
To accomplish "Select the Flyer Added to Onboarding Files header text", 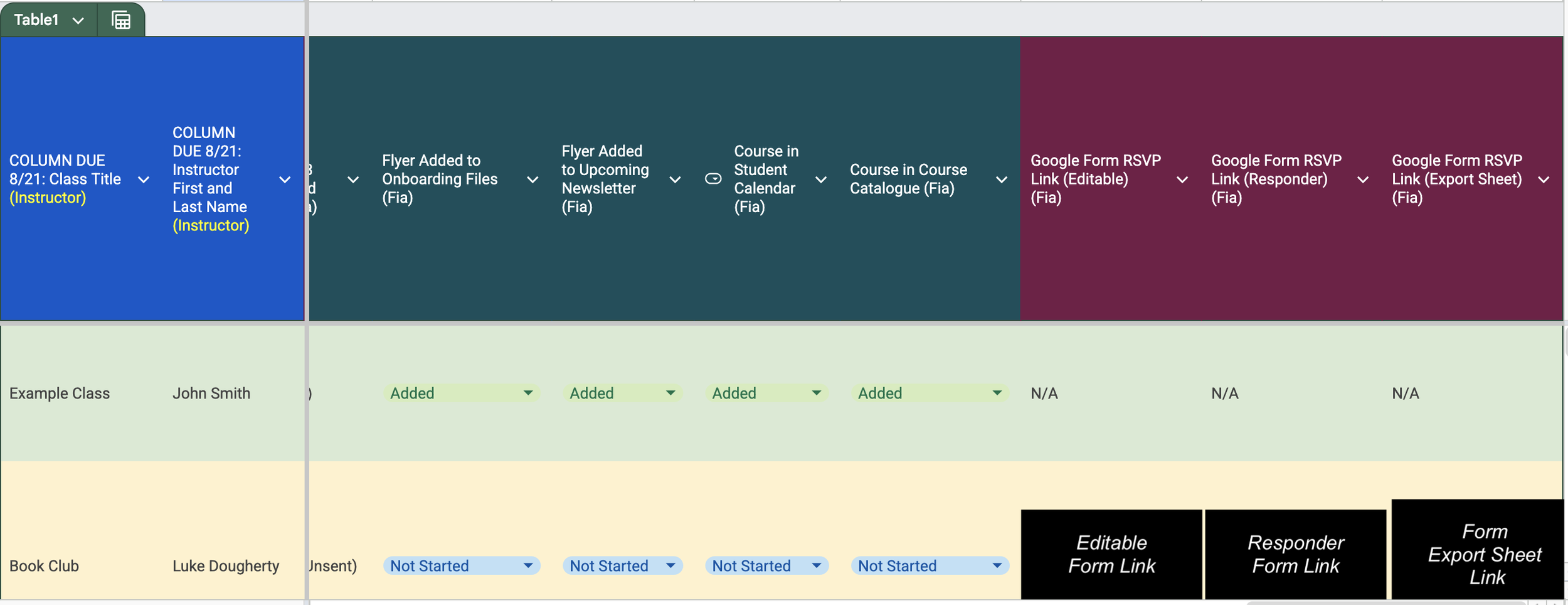I will click(x=440, y=179).
